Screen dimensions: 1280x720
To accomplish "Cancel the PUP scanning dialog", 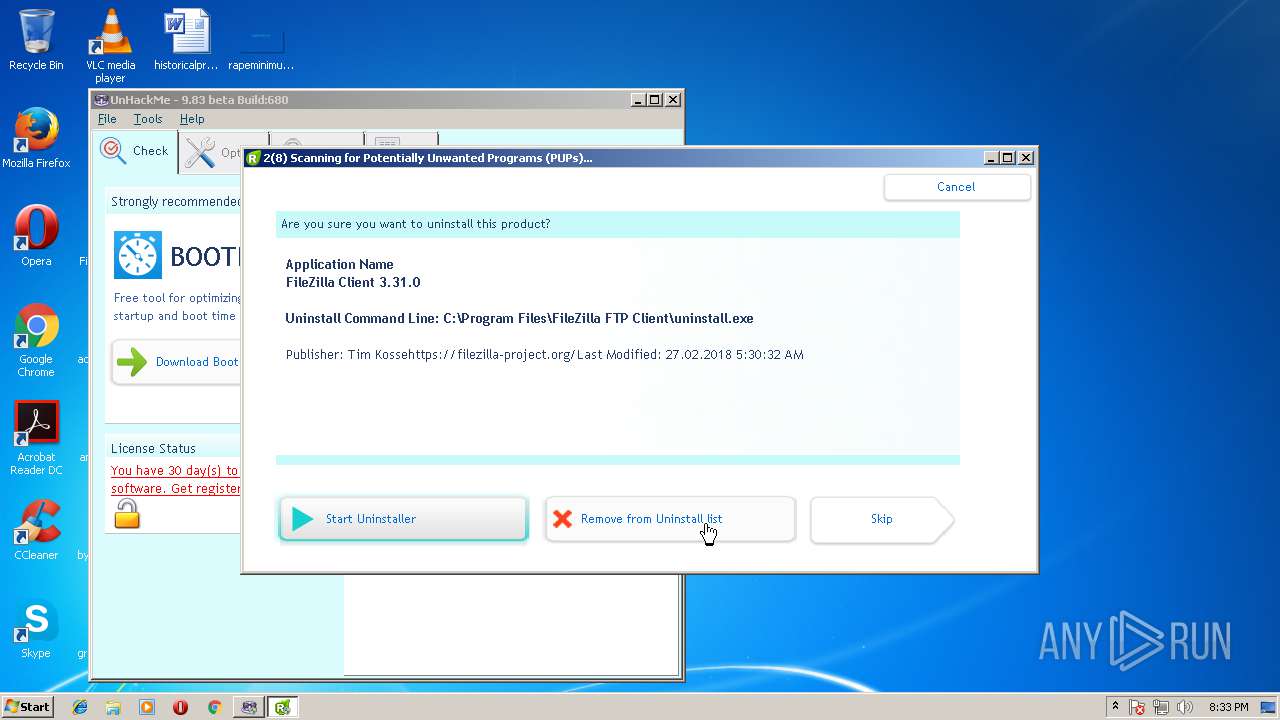I will tap(956, 187).
